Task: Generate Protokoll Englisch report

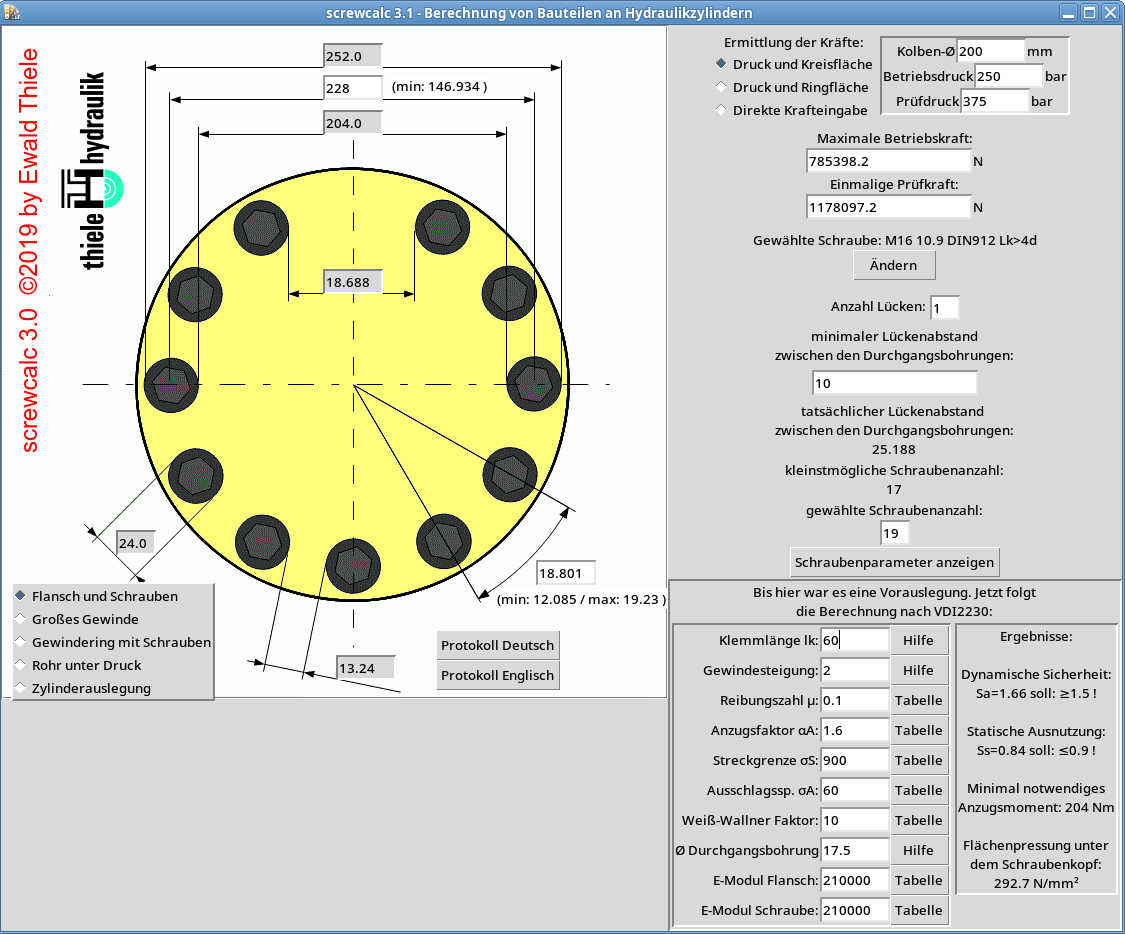Action: pyautogui.click(x=497, y=675)
